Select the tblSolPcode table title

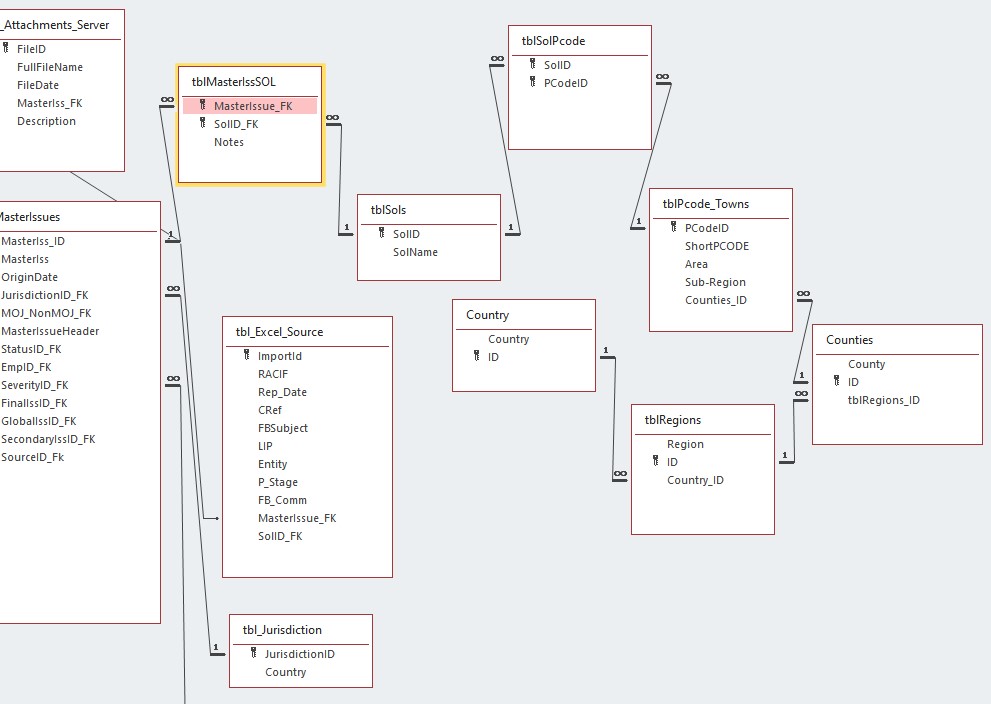click(553, 41)
